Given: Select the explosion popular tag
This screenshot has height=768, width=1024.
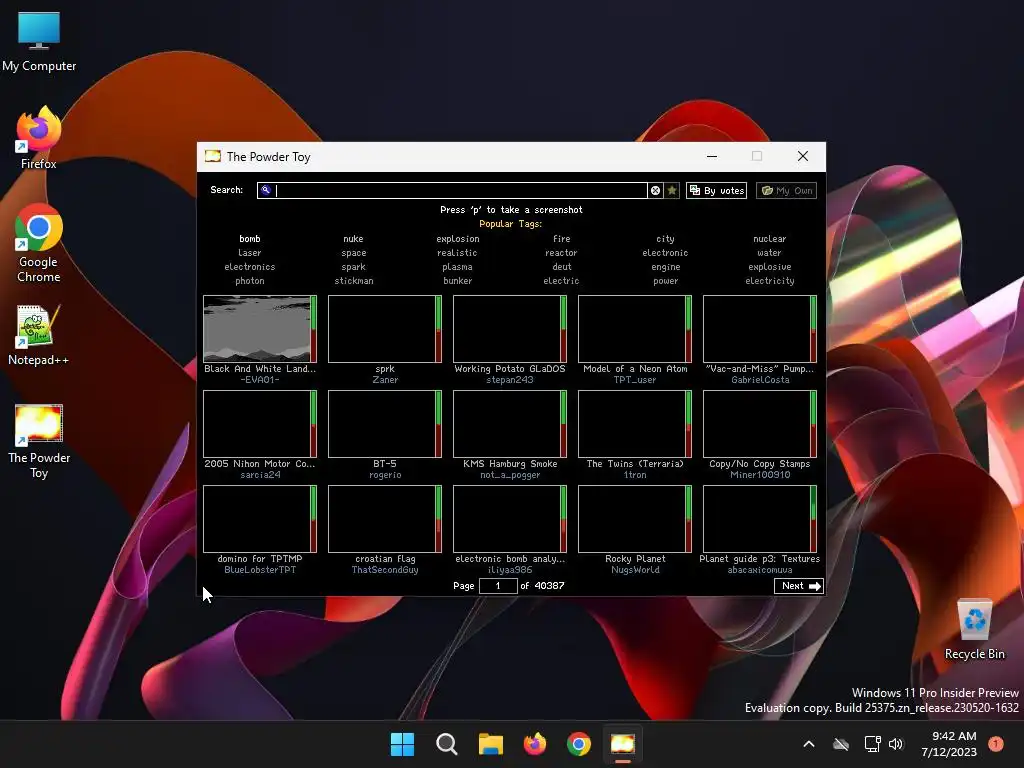Looking at the screenshot, I should (458, 239).
